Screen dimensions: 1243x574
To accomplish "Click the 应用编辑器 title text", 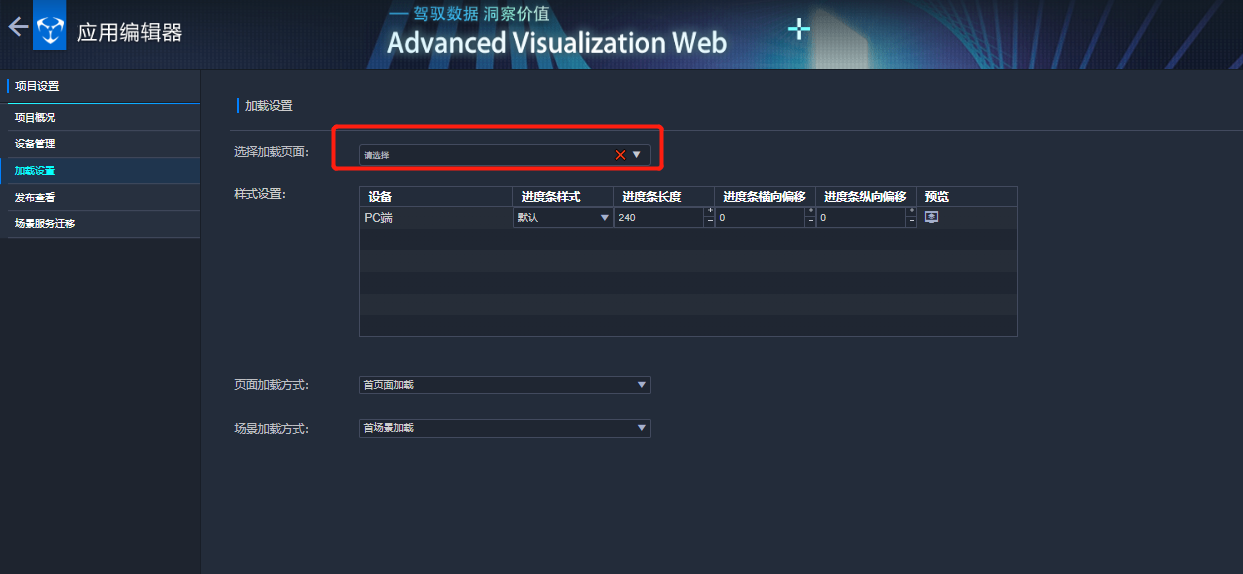I will pyautogui.click(x=130, y=32).
